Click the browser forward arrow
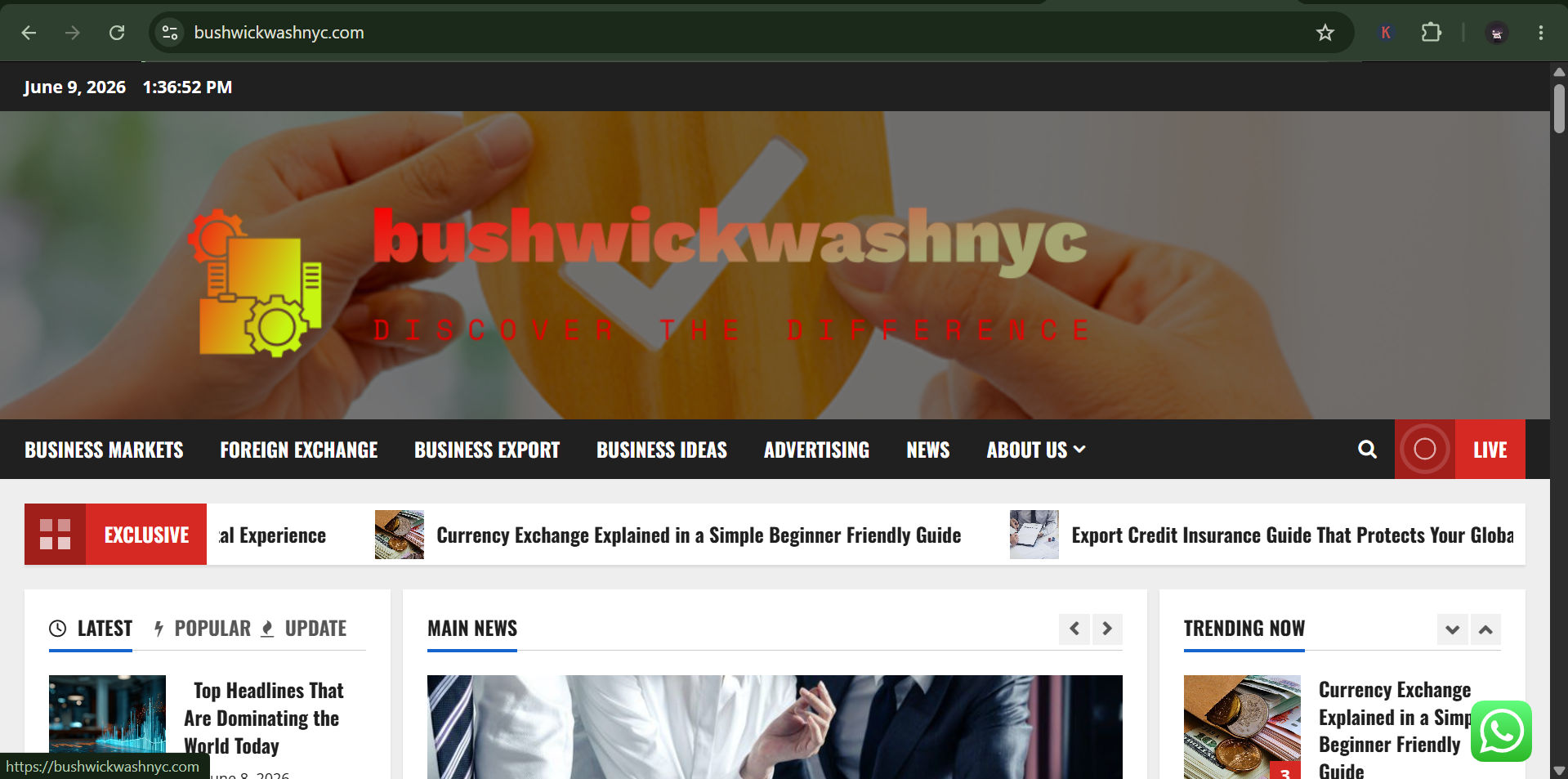1568x779 pixels. point(73,33)
